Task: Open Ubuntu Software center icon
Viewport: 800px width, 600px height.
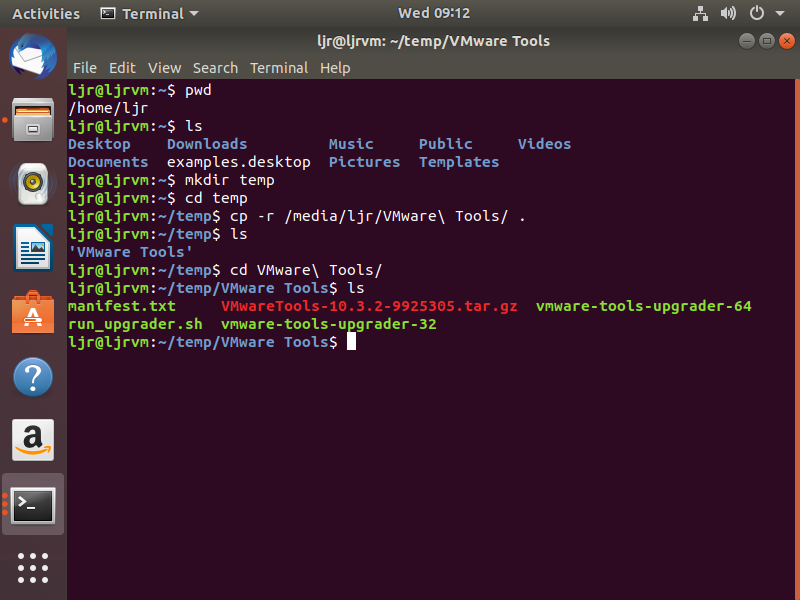Action: click(33, 313)
